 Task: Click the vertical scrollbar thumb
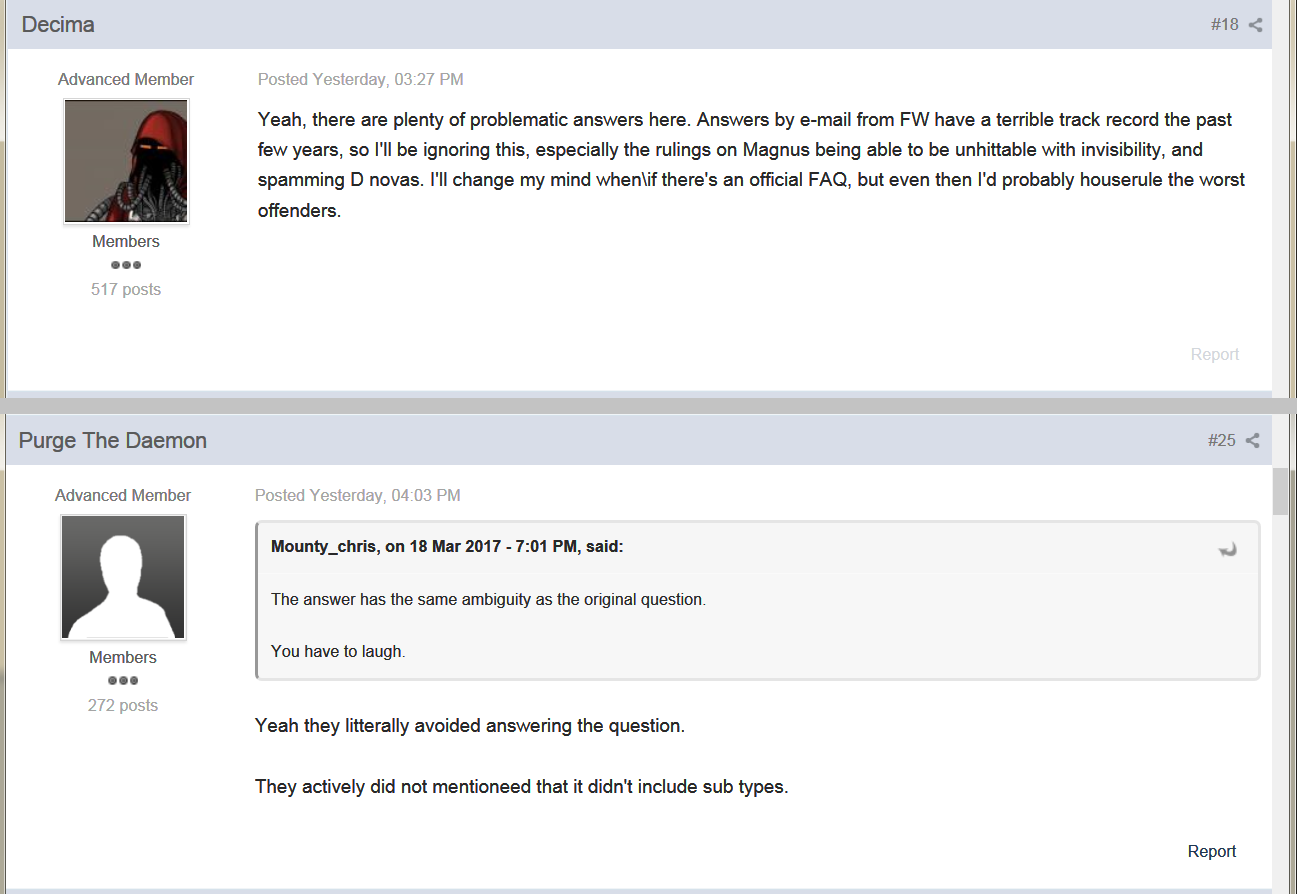(x=1280, y=490)
